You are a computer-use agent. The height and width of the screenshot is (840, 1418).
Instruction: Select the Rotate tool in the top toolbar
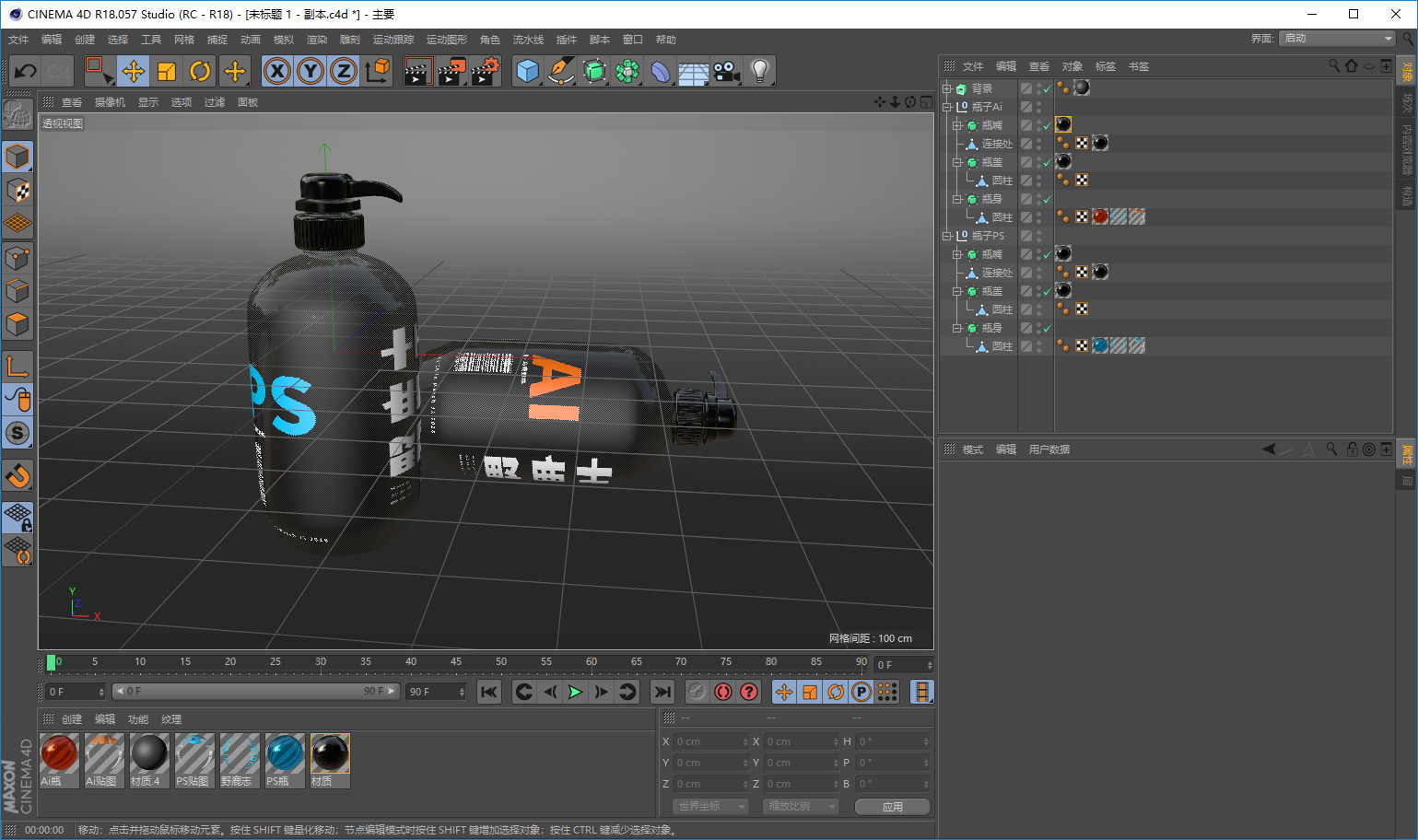coord(200,71)
